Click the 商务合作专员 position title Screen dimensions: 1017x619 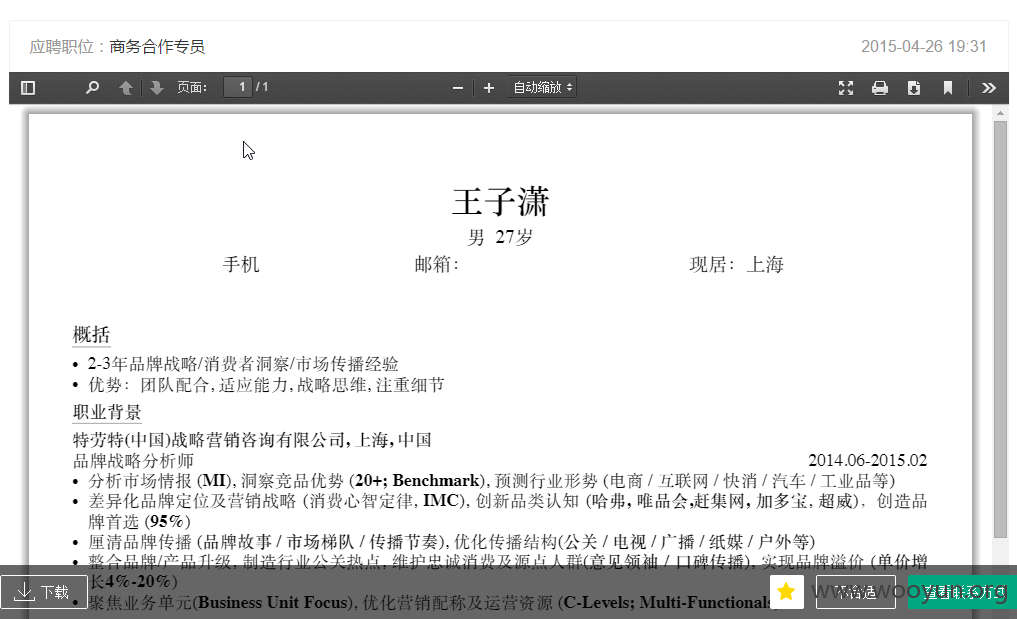[x=157, y=47]
